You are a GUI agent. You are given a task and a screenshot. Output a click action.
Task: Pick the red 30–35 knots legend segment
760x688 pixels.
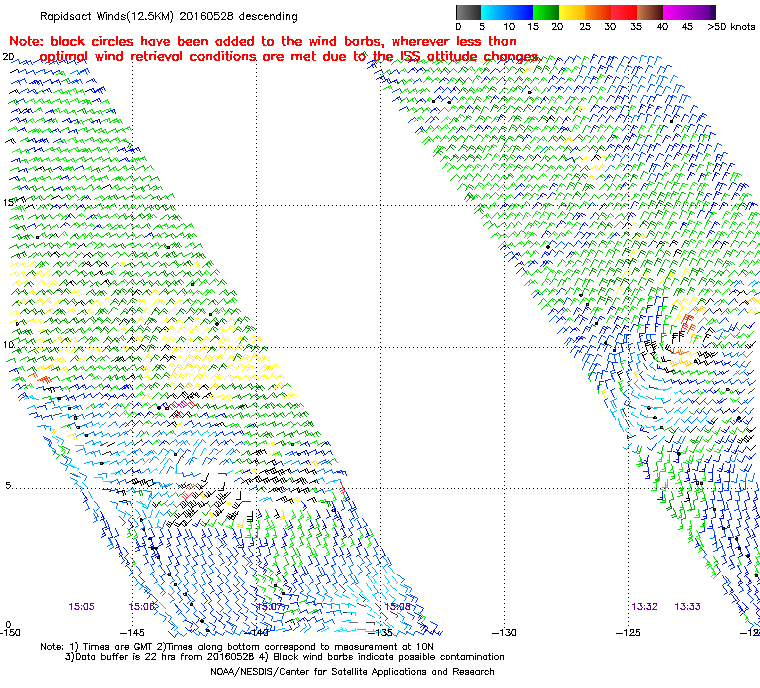[x=624, y=12]
